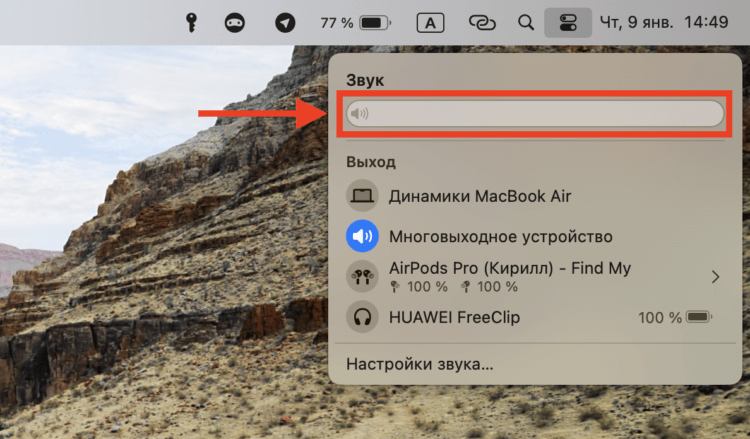
Task: Expand AirPods Pro options with the chevron
Action: pyautogui.click(x=716, y=277)
